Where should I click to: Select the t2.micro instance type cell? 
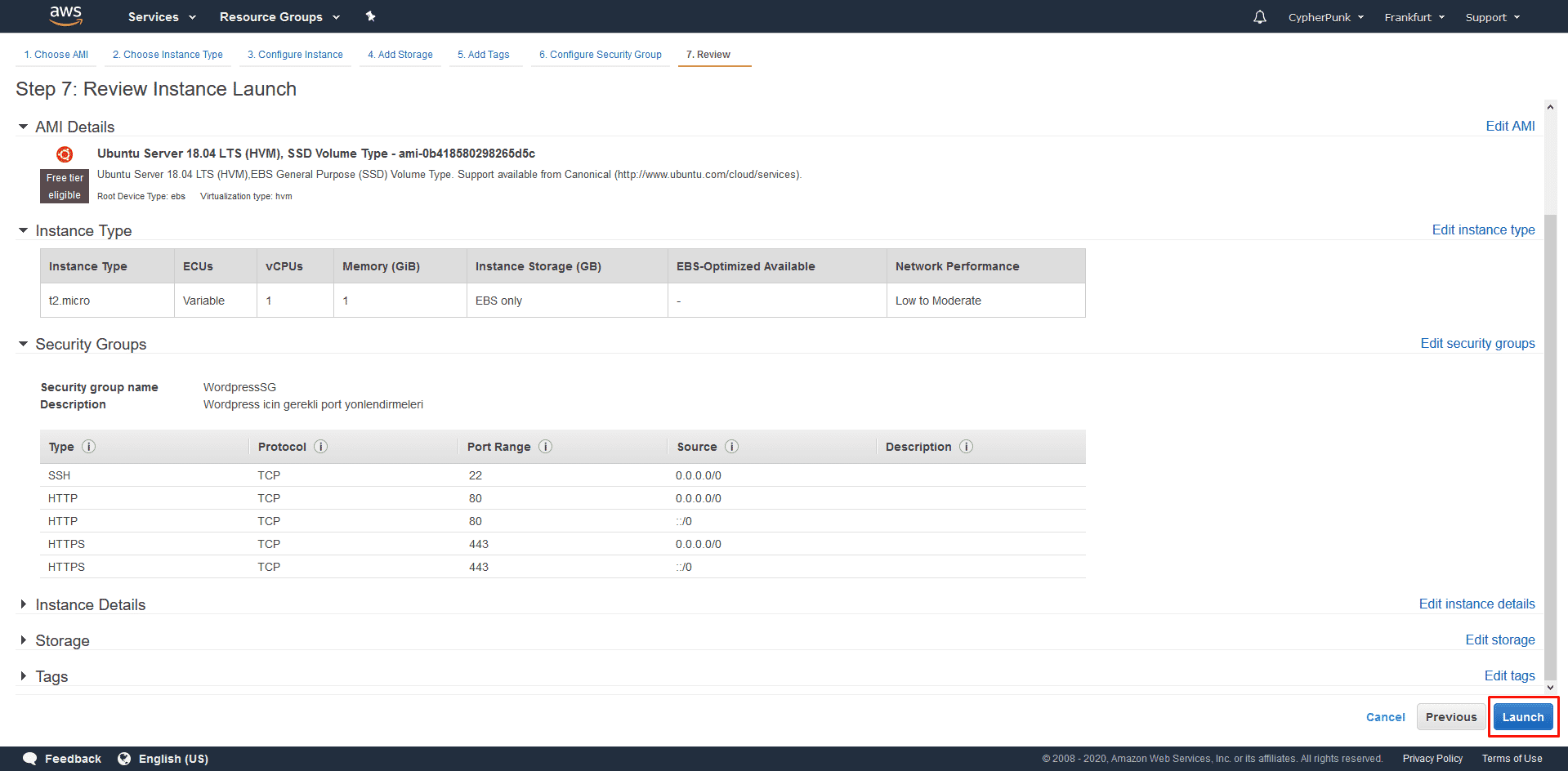click(x=107, y=301)
